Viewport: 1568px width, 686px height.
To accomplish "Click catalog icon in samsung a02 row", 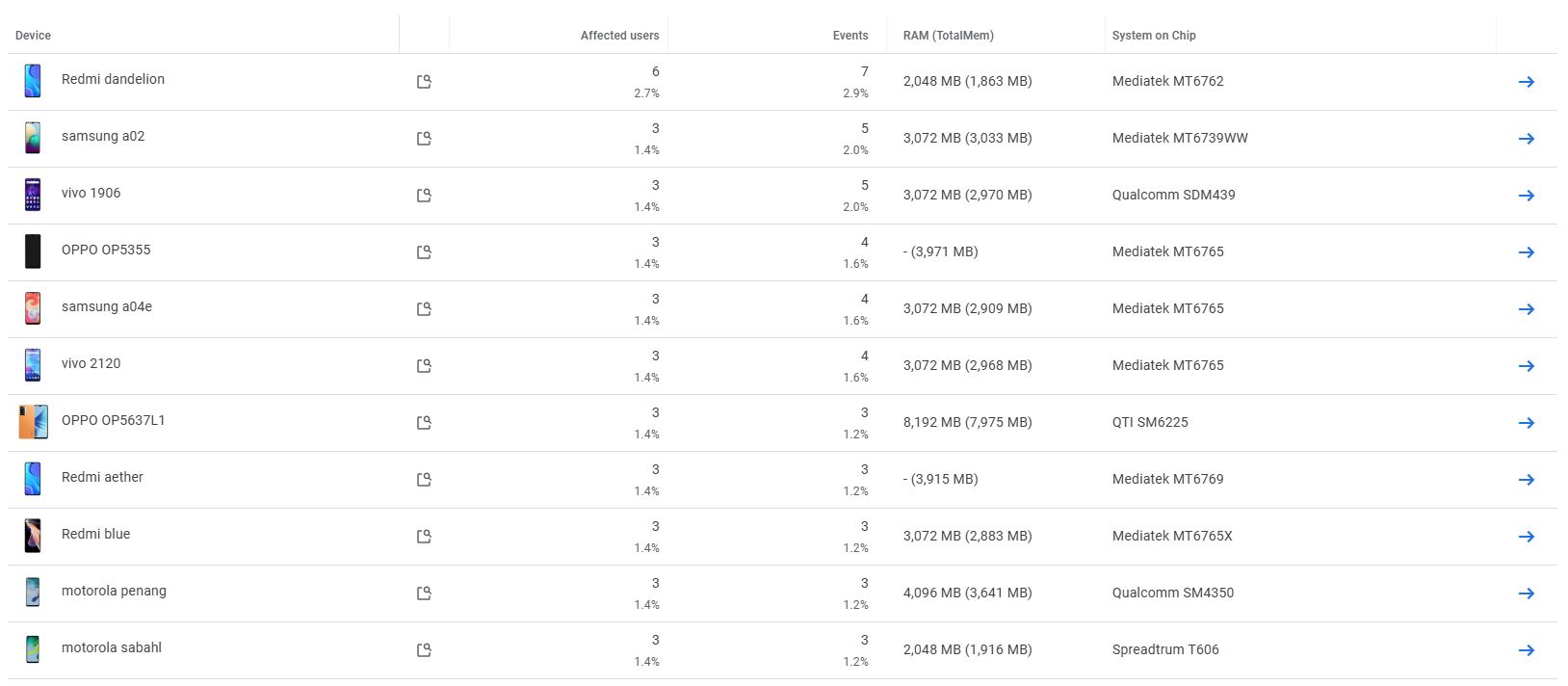I will pyautogui.click(x=424, y=139).
